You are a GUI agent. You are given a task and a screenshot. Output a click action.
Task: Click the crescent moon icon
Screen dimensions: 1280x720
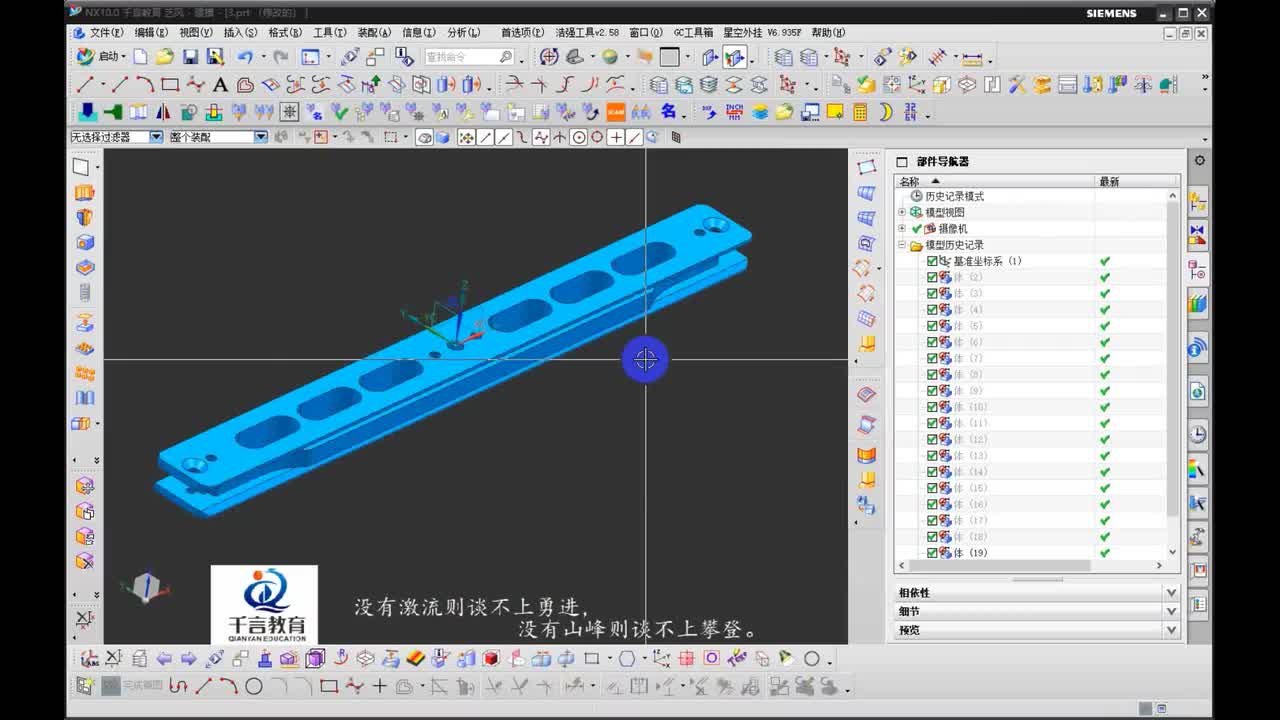pyautogui.click(x=885, y=112)
